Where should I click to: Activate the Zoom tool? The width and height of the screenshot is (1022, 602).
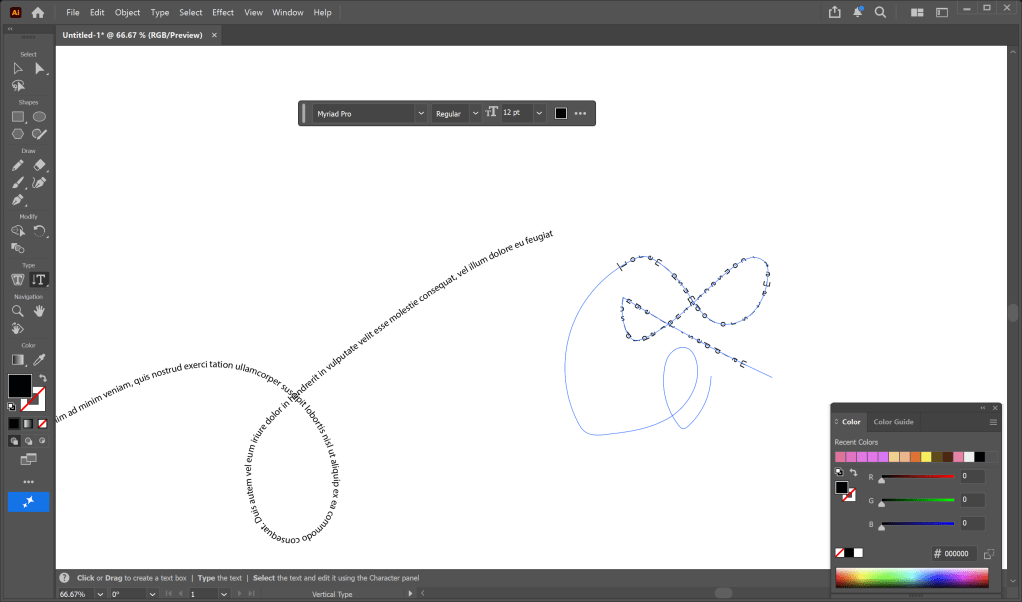click(18, 310)
